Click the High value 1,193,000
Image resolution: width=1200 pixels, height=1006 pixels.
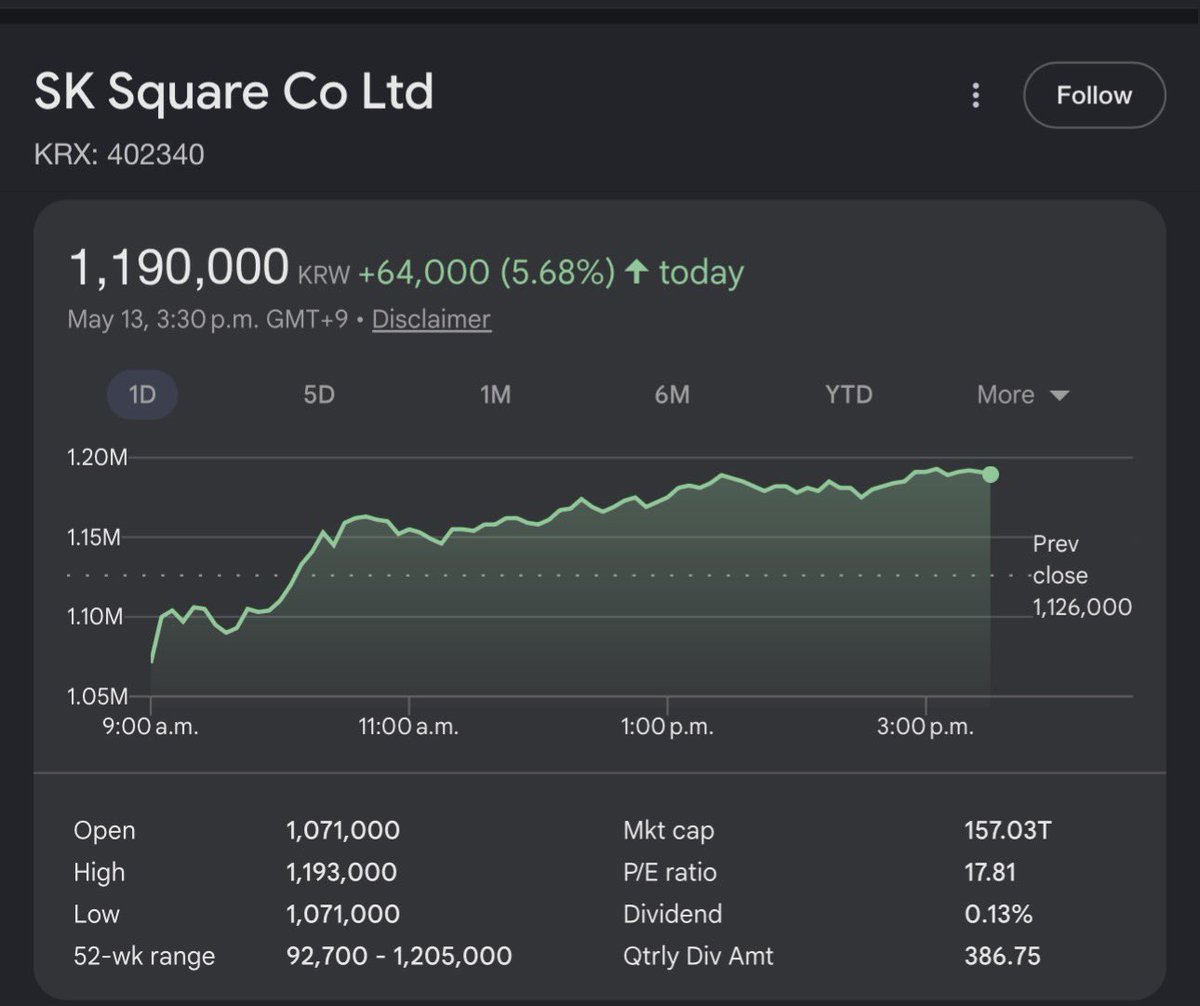pos(341,872)
